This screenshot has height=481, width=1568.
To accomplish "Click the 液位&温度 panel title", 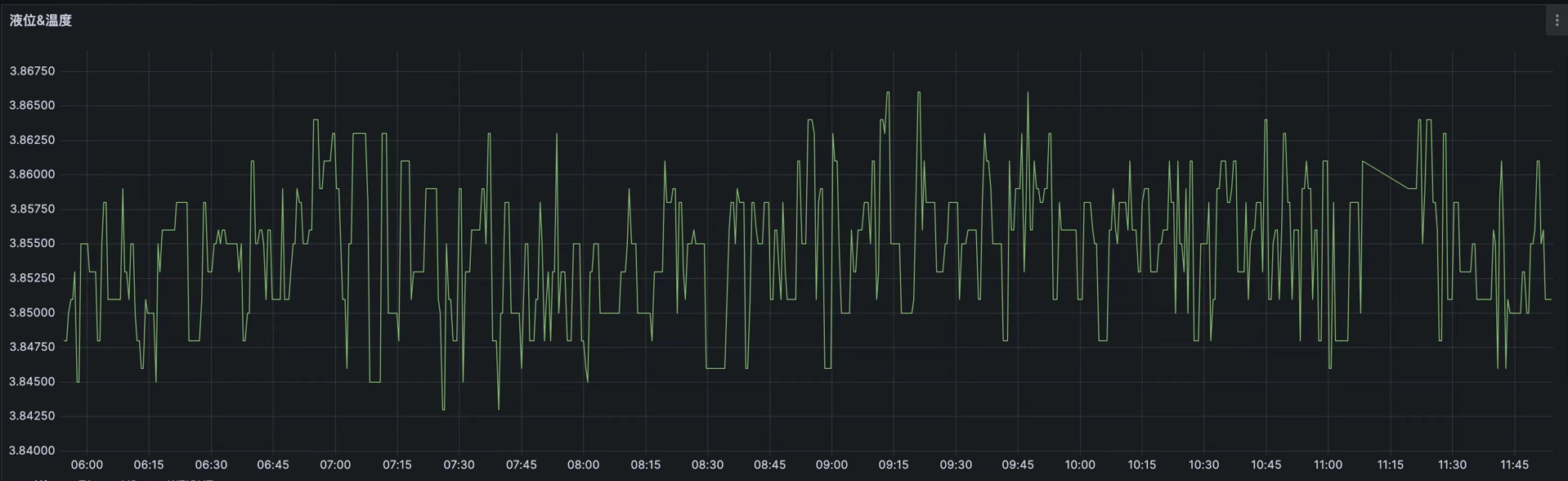I will (41, 20).
